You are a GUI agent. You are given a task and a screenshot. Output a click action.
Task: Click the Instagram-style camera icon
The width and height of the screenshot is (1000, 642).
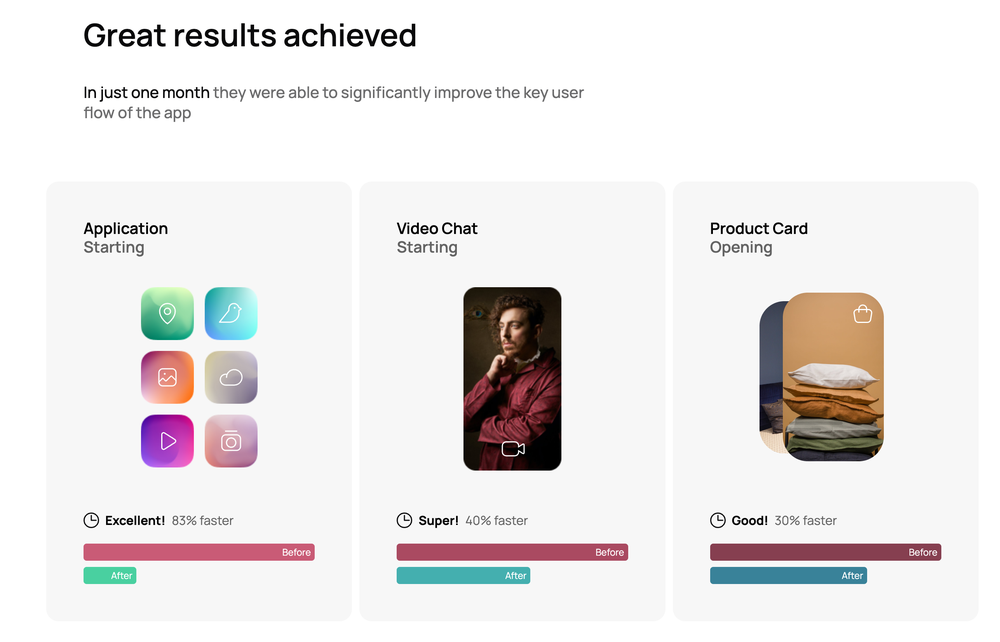point(231,441)
